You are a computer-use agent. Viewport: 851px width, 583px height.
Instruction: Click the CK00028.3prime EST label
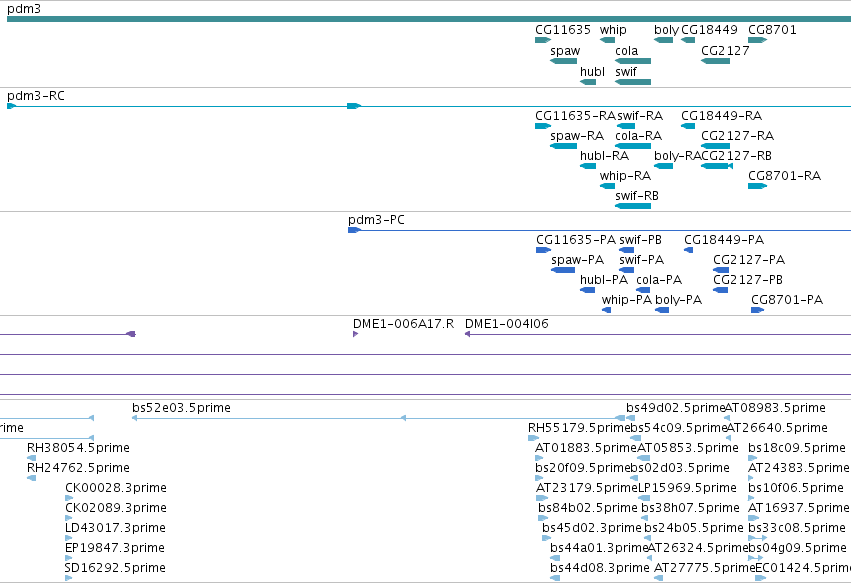(116, 489)
